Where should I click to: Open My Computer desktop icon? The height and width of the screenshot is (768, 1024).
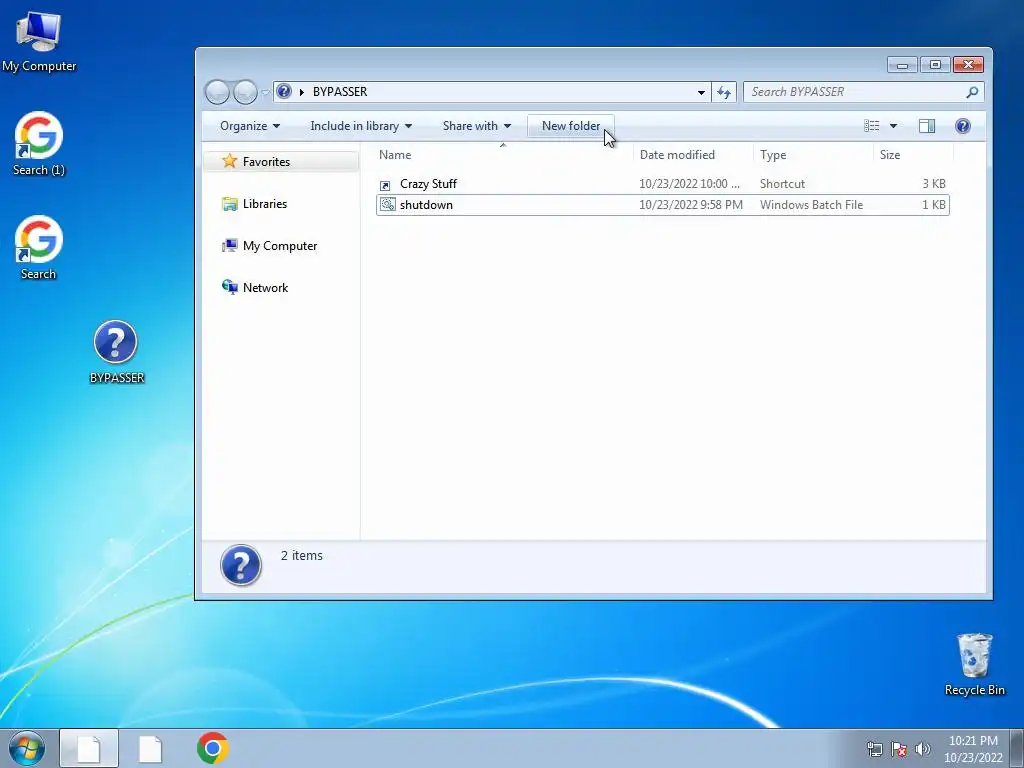click(39, 40)
